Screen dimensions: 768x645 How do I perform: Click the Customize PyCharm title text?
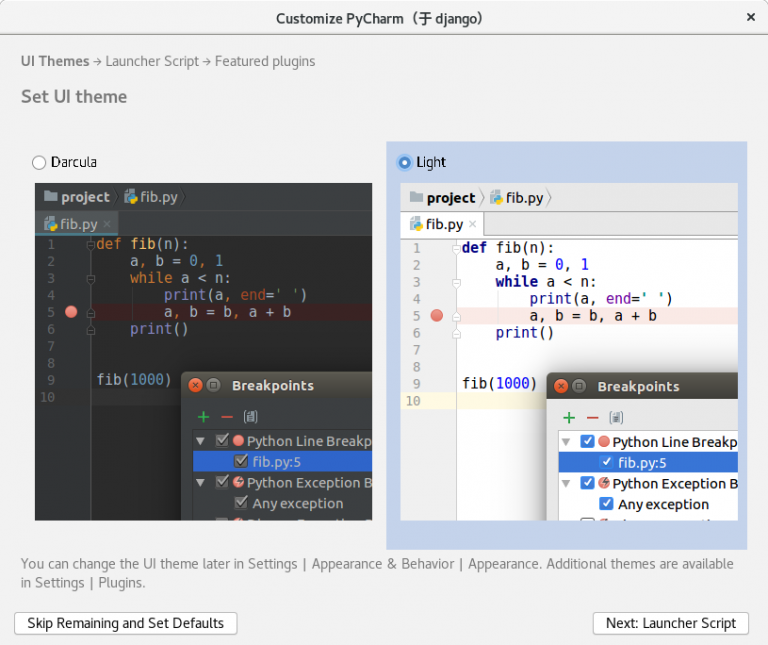(379, 19)
